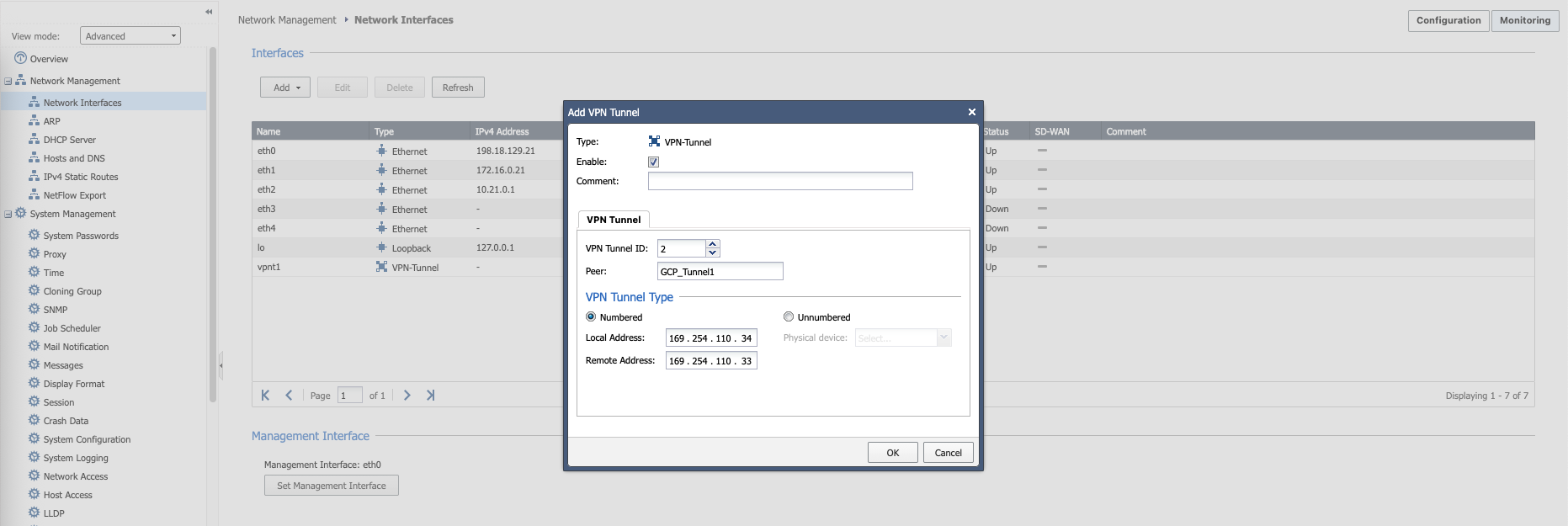Click the SNMP gear icon
Screen dimensions: 1568x526
[34, 309]
